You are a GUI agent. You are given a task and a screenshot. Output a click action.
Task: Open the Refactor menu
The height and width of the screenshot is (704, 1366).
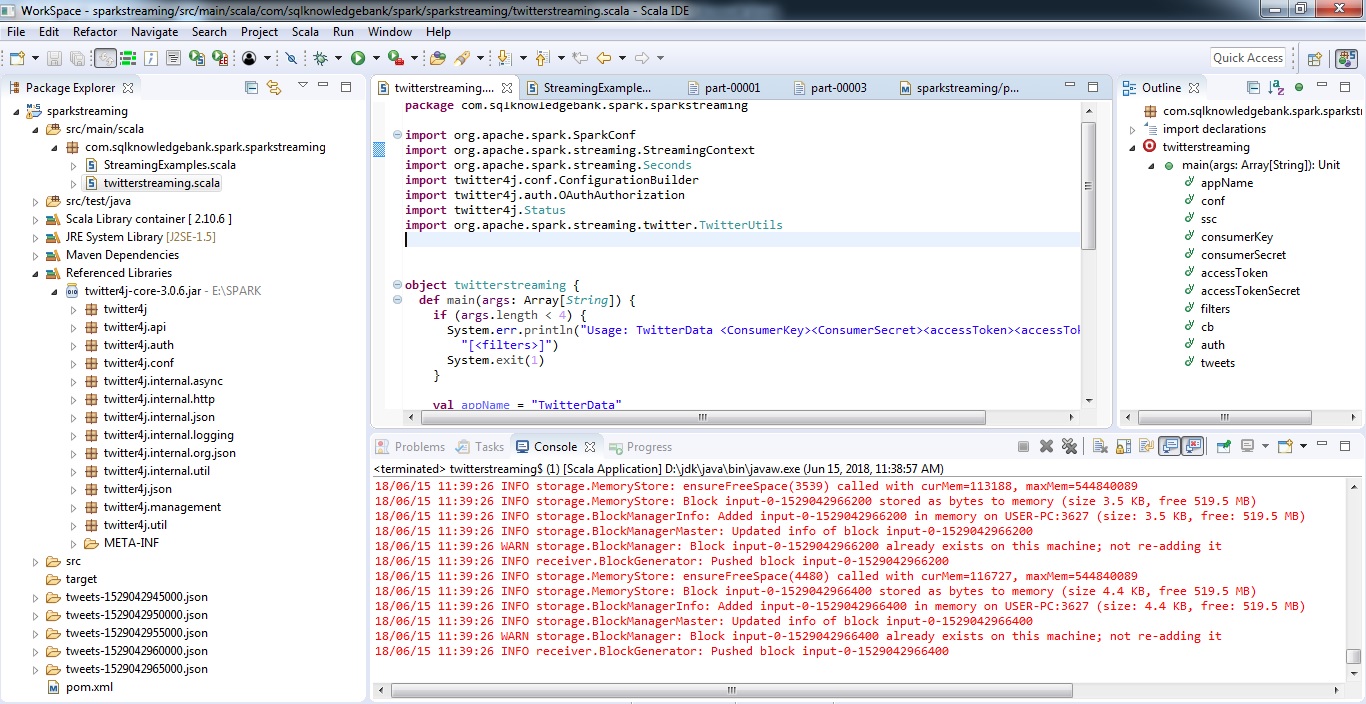point(95,32)
